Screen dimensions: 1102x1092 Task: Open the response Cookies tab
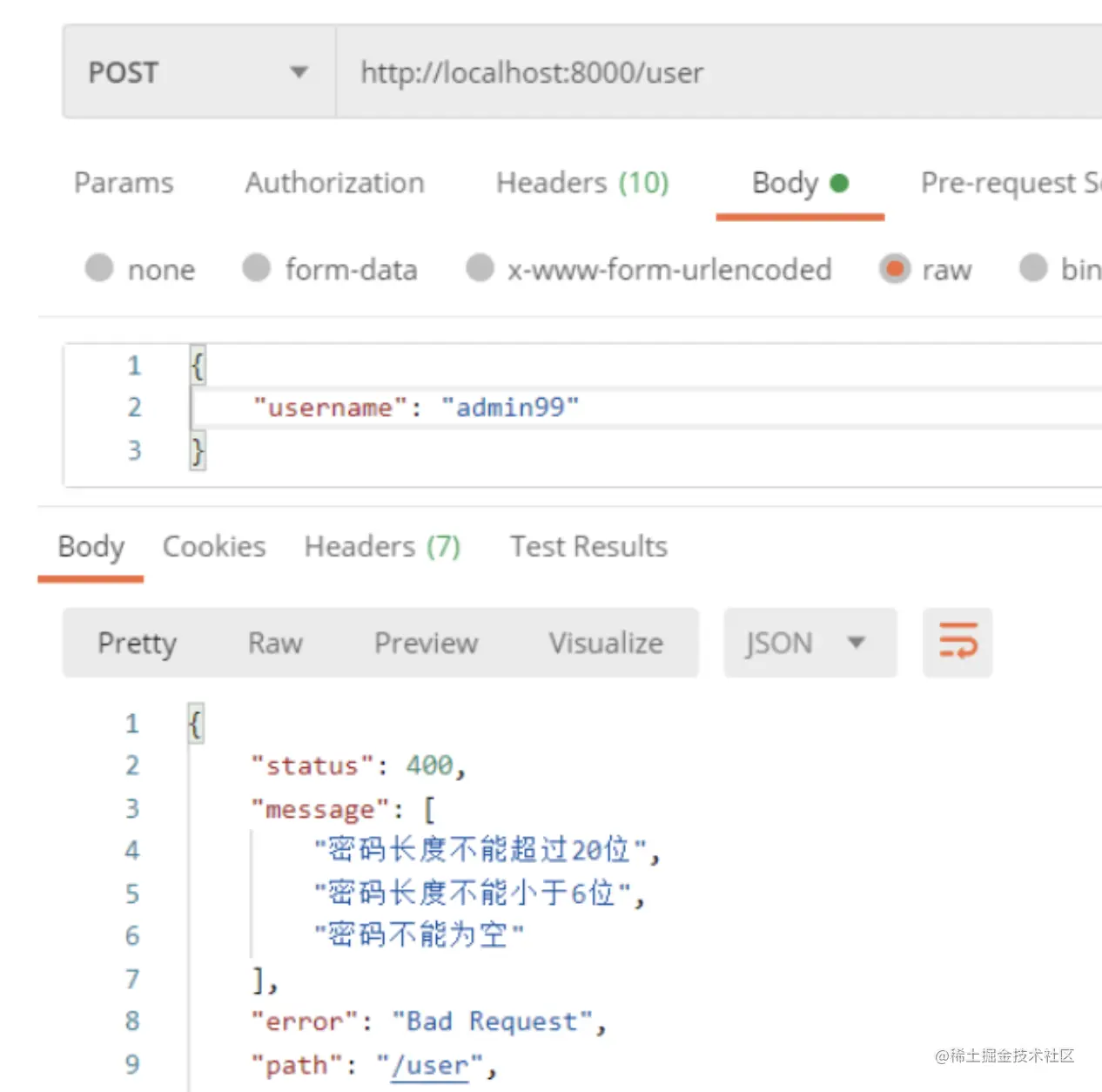pos(214,547)
